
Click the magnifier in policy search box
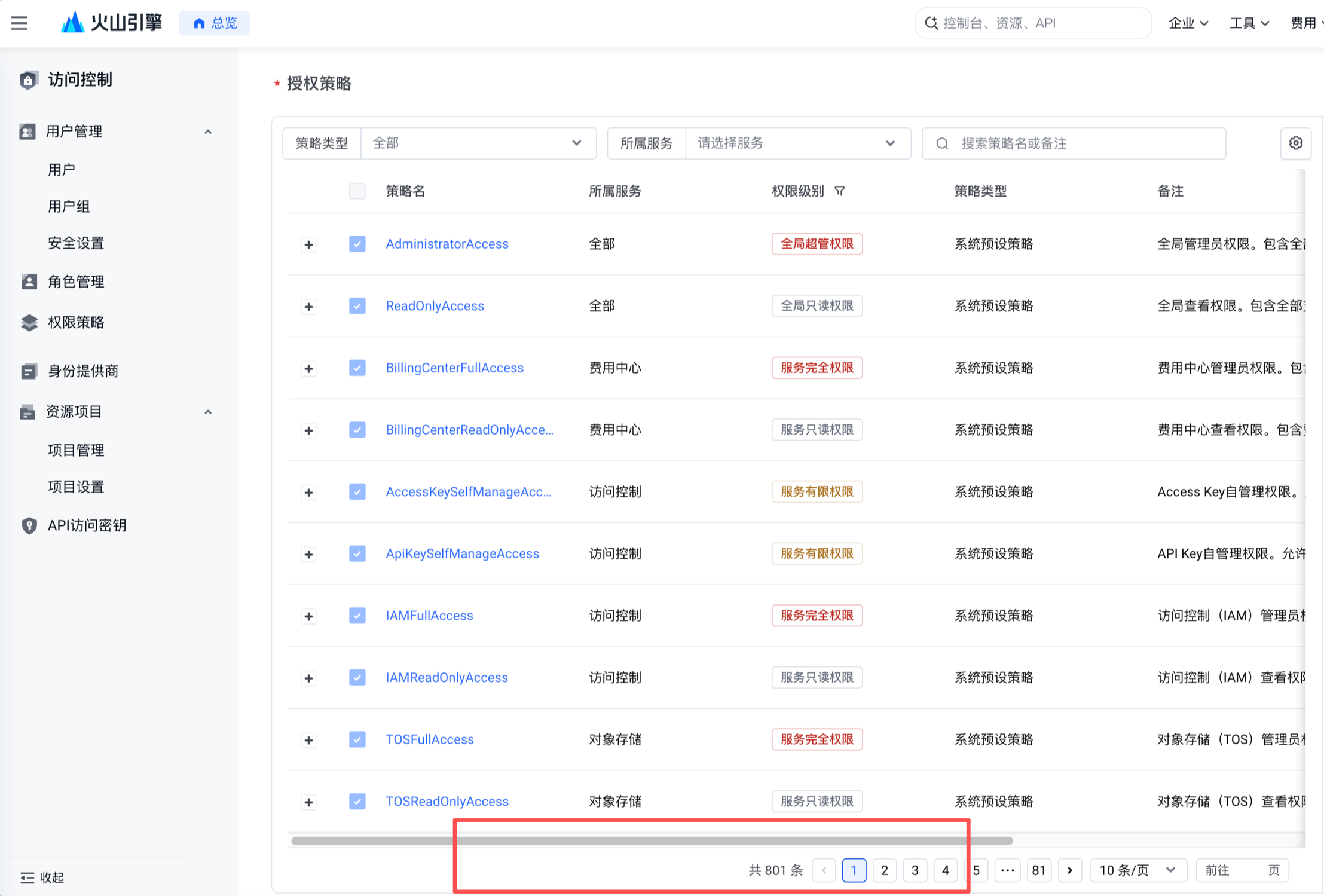pyautogui.click(x=942, y=143)
